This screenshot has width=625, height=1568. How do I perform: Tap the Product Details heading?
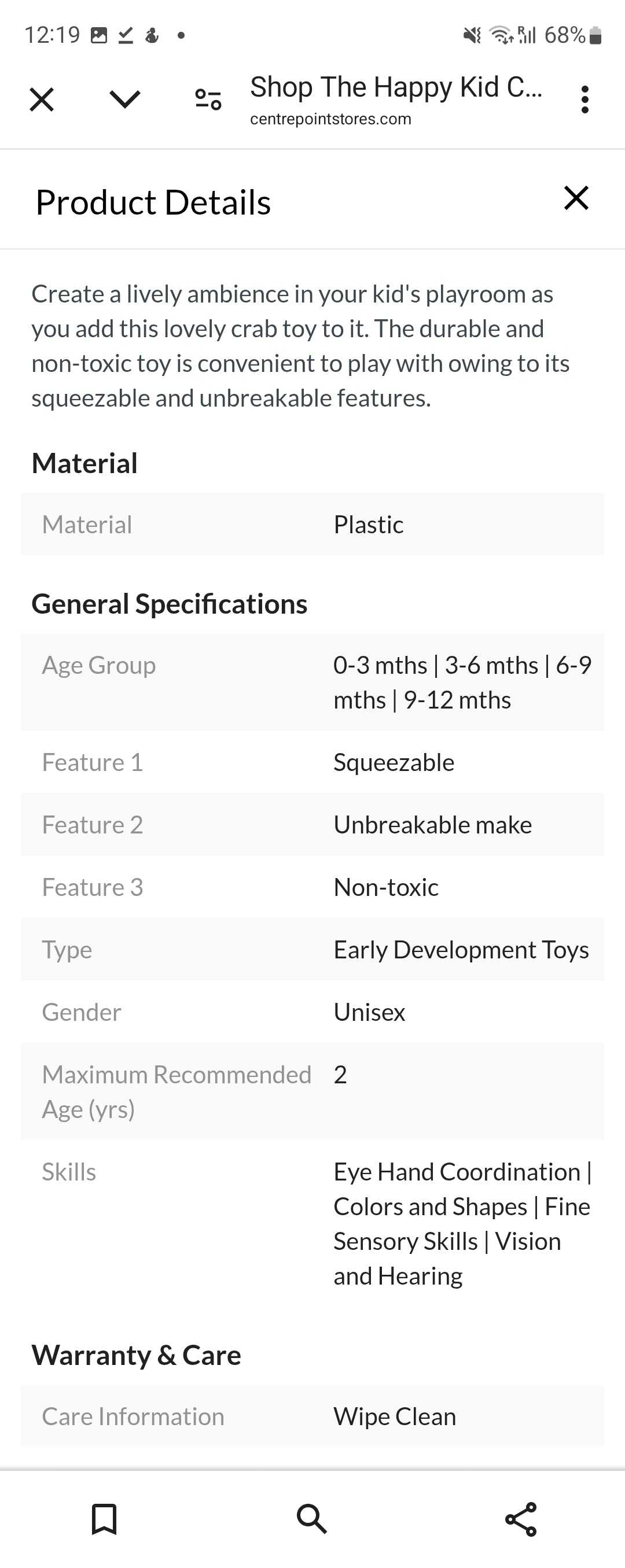[x=153, y=202]
